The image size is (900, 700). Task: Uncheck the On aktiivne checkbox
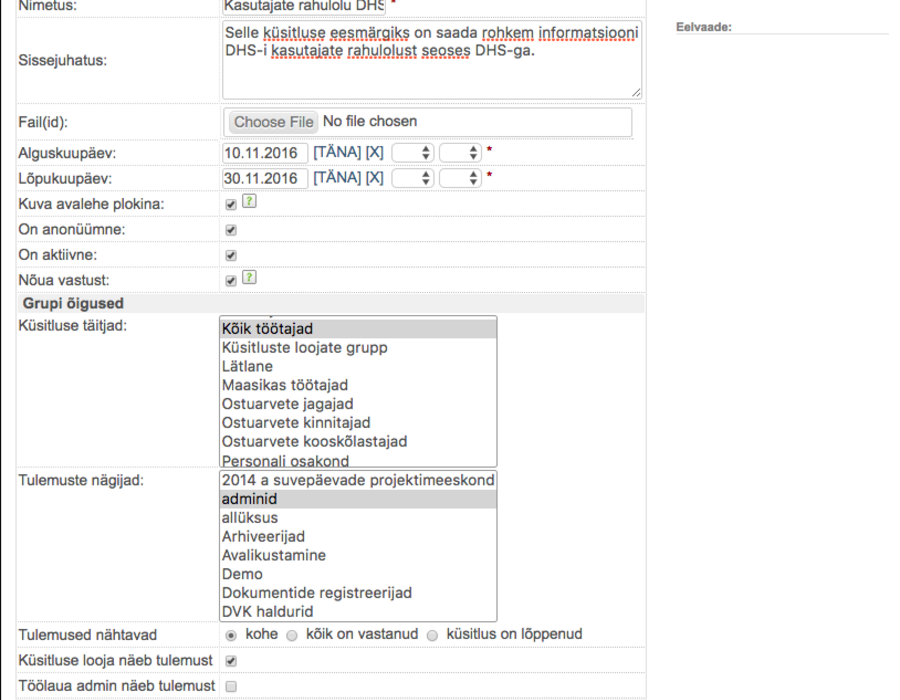[231, 255]
